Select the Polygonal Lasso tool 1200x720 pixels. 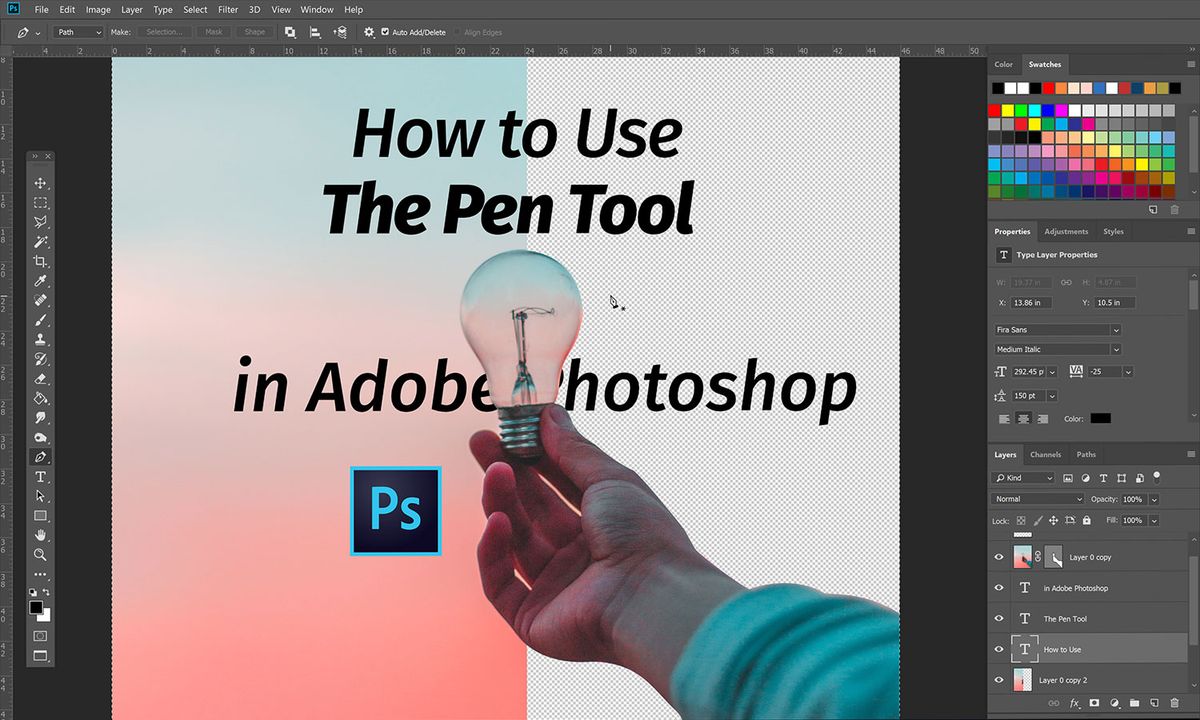point(41,222)
